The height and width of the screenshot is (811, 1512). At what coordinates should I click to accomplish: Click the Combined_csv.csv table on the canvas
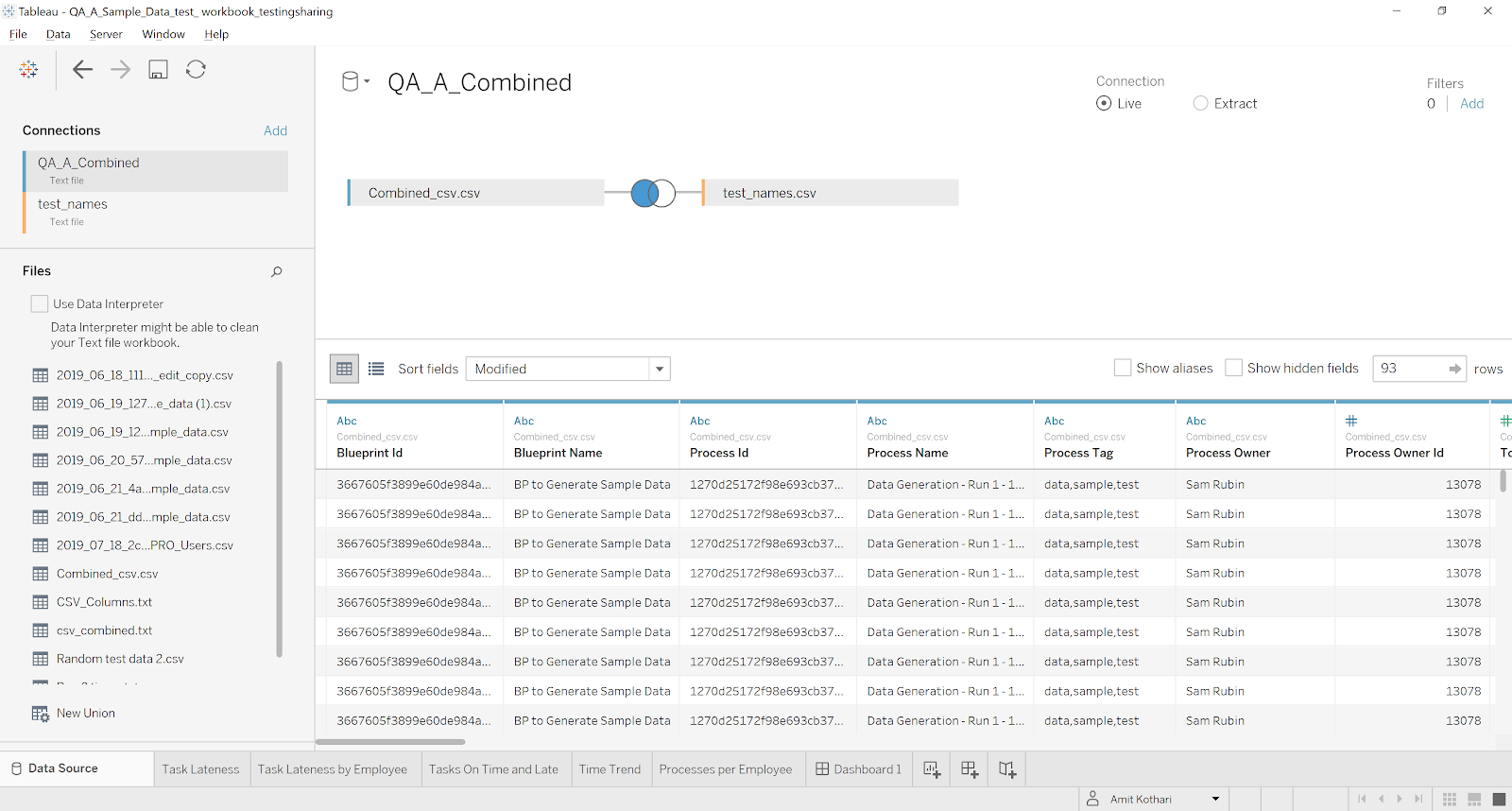pyautogui.click(x=475, y=193)
